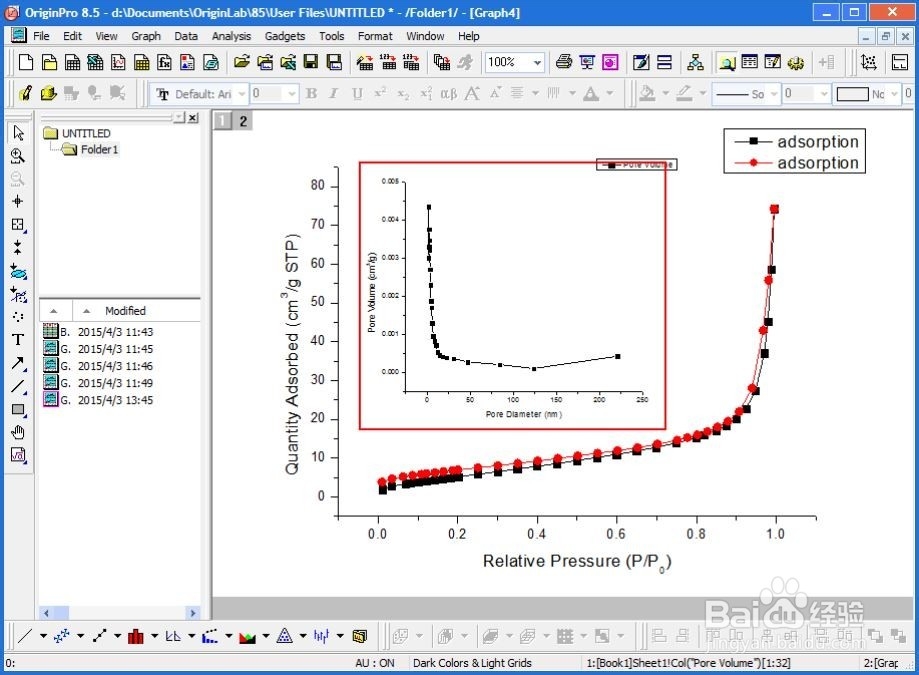Select the Arrow drawing tool
The height and width of the screenshot is (675, 919).
pos(18,363)
